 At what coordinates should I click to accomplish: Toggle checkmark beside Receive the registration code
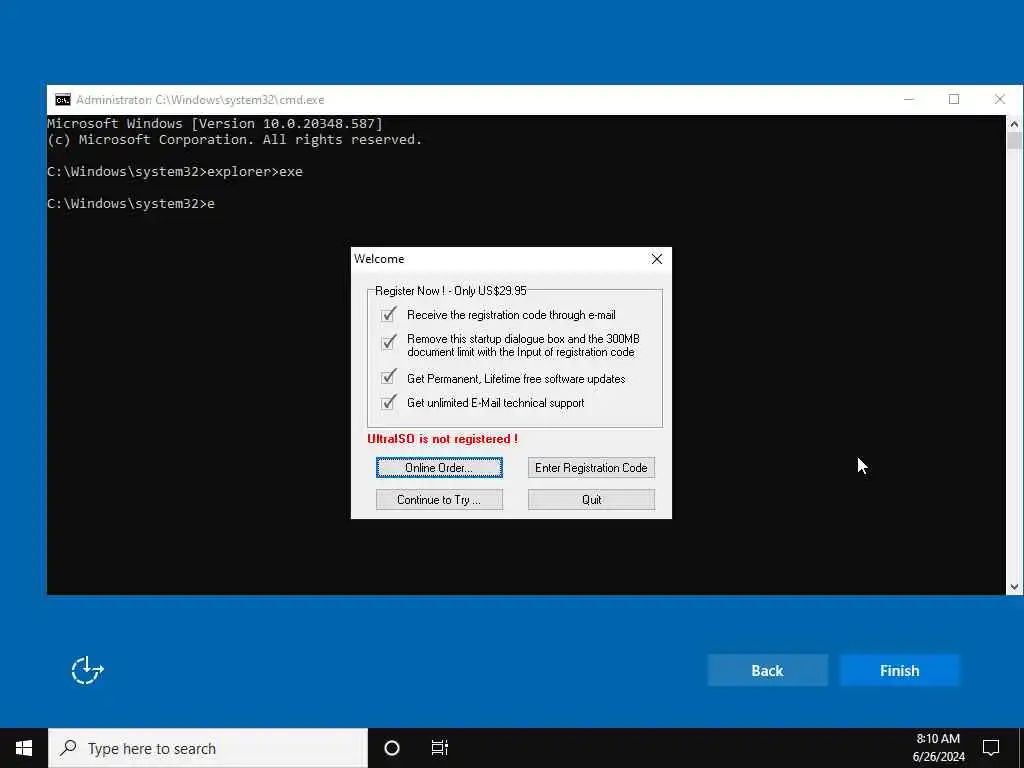click(389, 315)
